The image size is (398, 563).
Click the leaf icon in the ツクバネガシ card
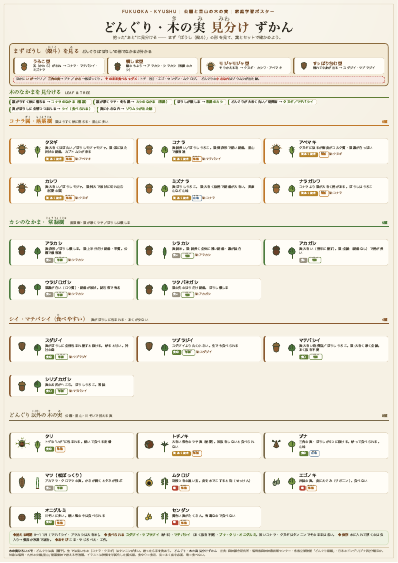[x=165, y=289]
